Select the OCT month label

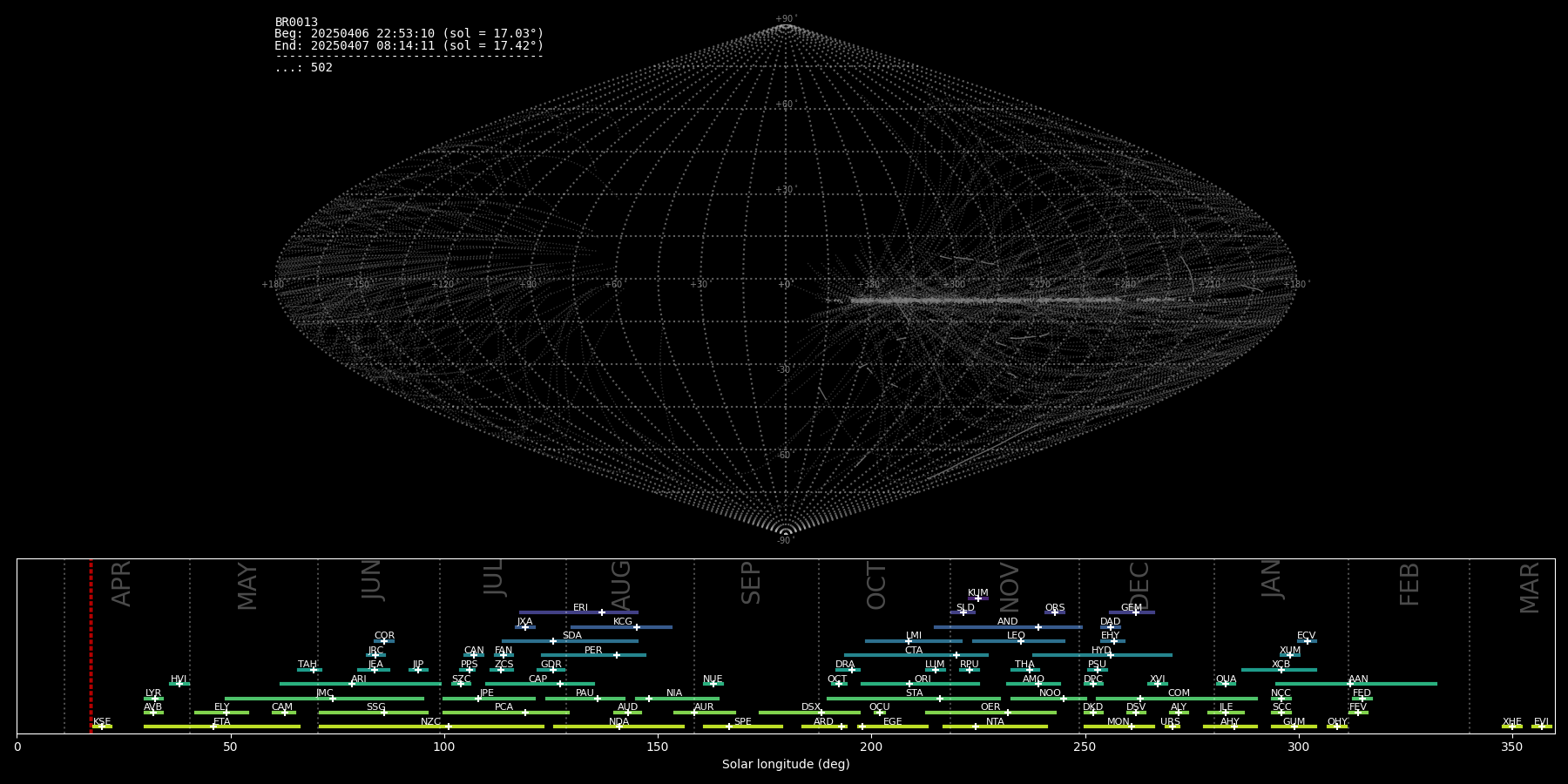point(877,586)
